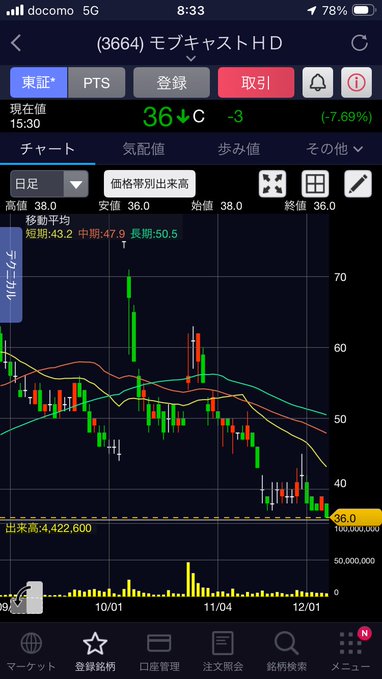Open the menu grid icon
This screenshot has height=679, width=382.
click(x=350, y=643)
